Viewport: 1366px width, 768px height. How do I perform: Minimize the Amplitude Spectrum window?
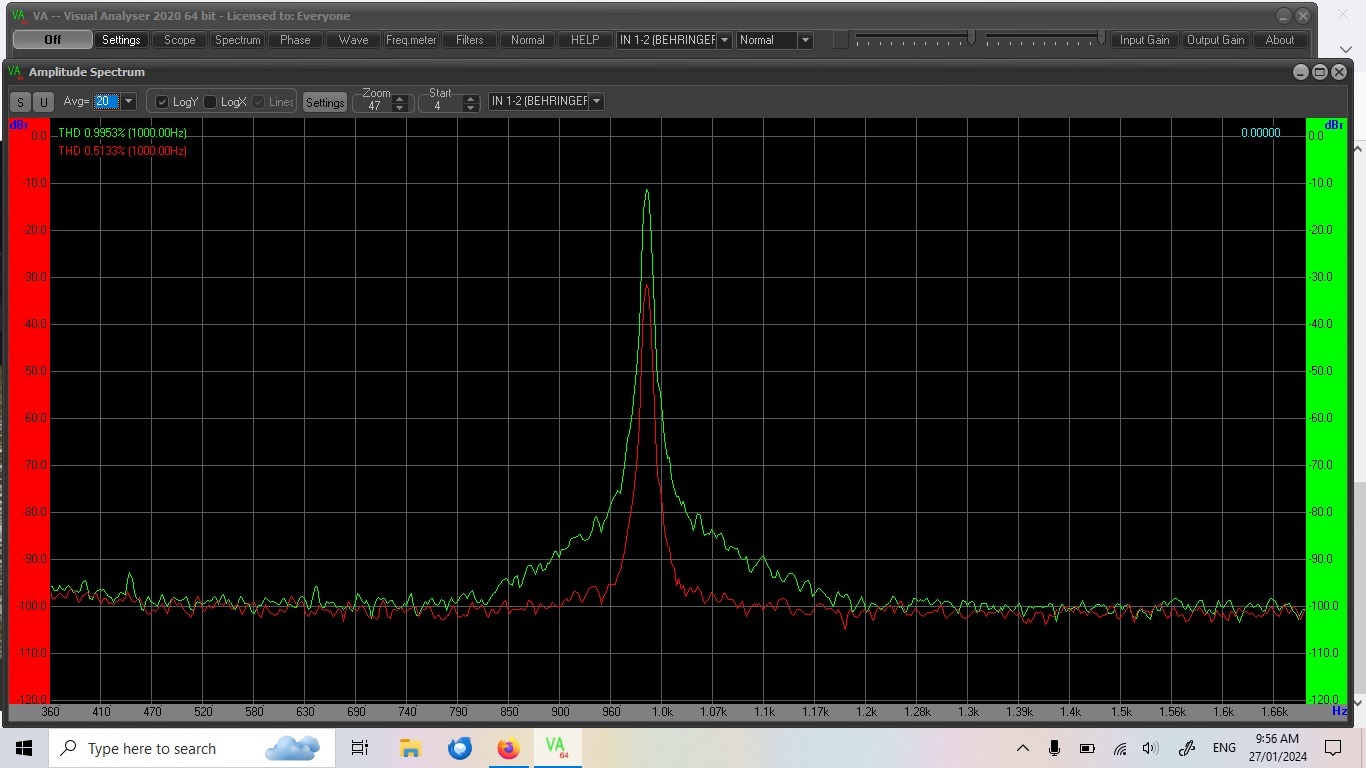[x=1300, y=72]
